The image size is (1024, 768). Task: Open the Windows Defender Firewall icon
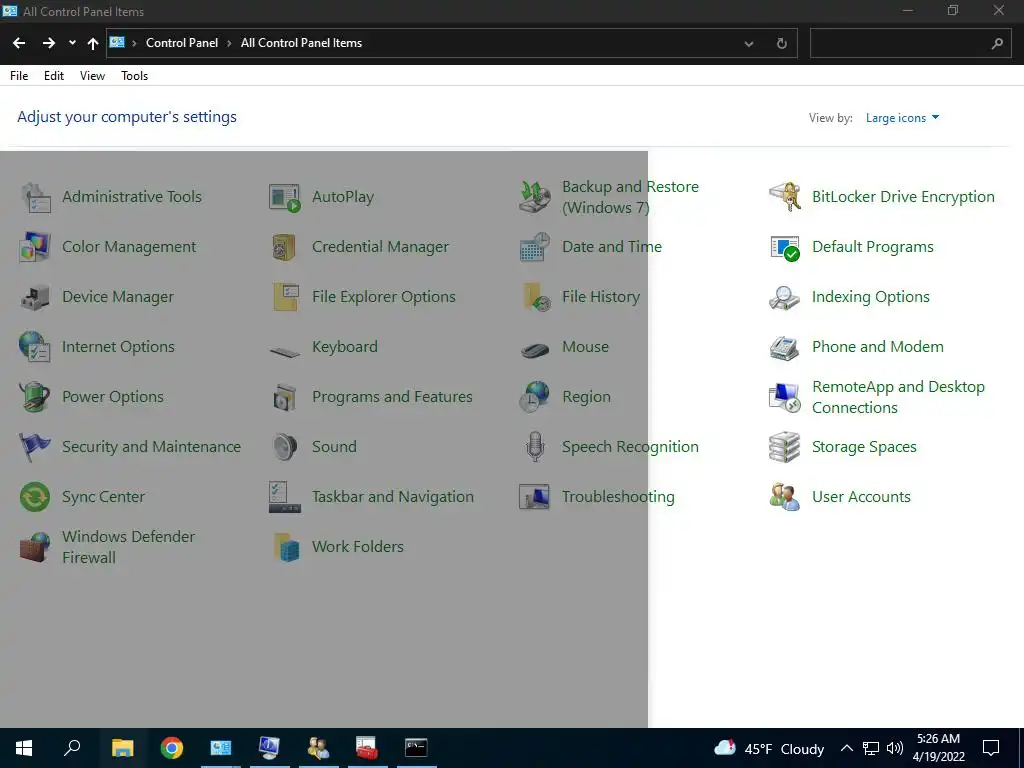(35, 547)
